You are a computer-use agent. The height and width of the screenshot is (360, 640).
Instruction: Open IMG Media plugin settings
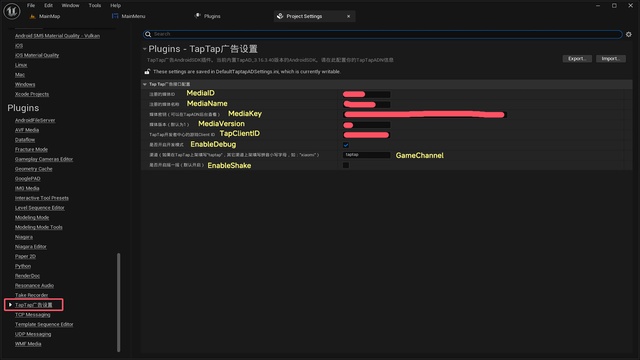click(27, 189)
